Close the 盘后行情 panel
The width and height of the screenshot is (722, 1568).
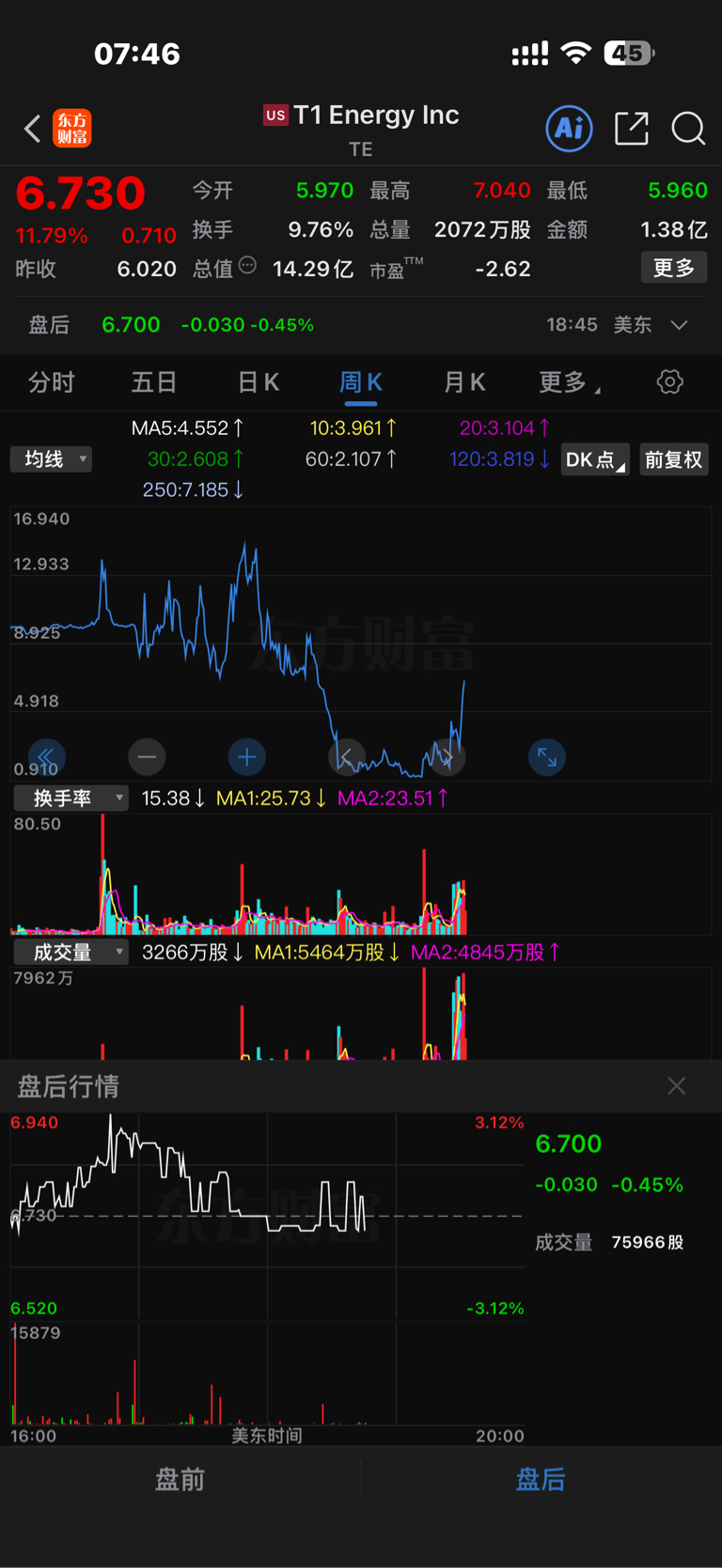point(676,1086)
